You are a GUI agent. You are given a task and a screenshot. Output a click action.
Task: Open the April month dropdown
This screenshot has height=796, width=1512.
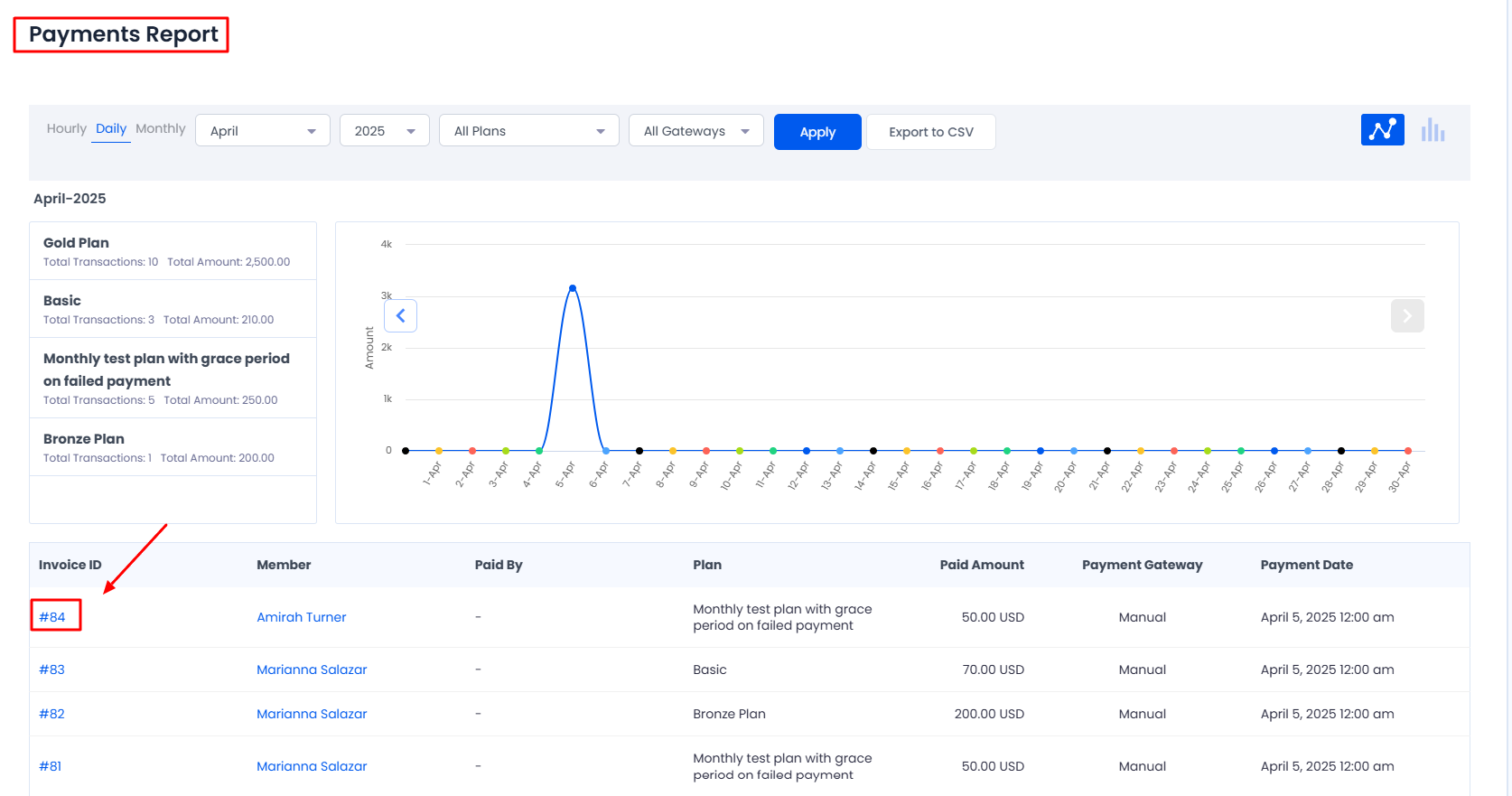pyautogui.click(x=262, y=131)
